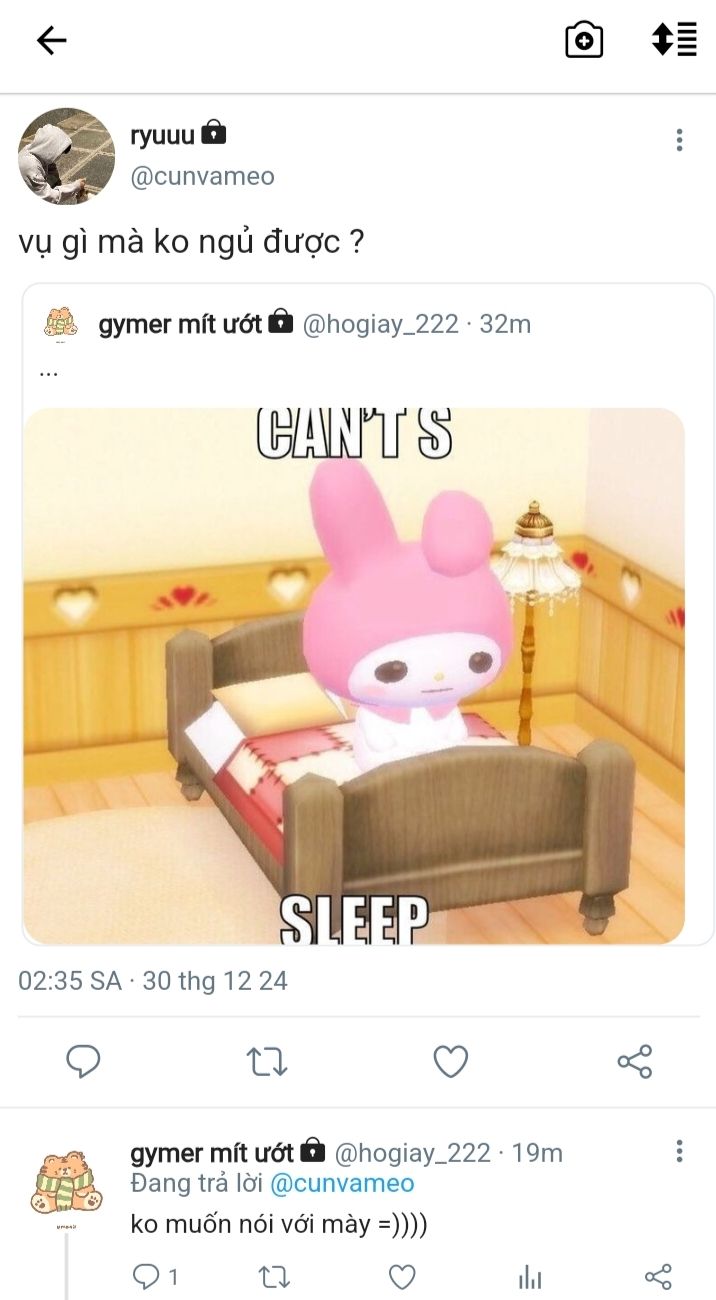Like the reply from gymer mít ướt
Viewport: 716px width, 1300px height.
(402, 1276)
